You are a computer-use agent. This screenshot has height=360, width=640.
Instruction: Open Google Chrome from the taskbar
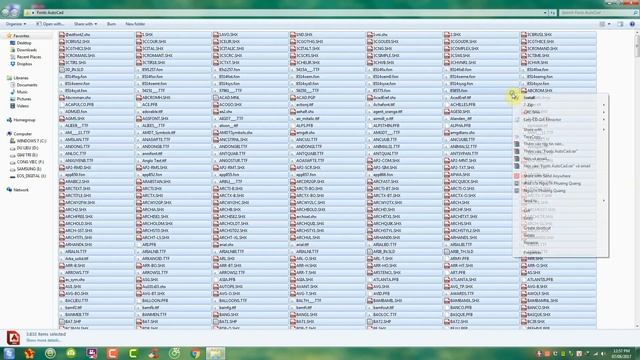196,353
